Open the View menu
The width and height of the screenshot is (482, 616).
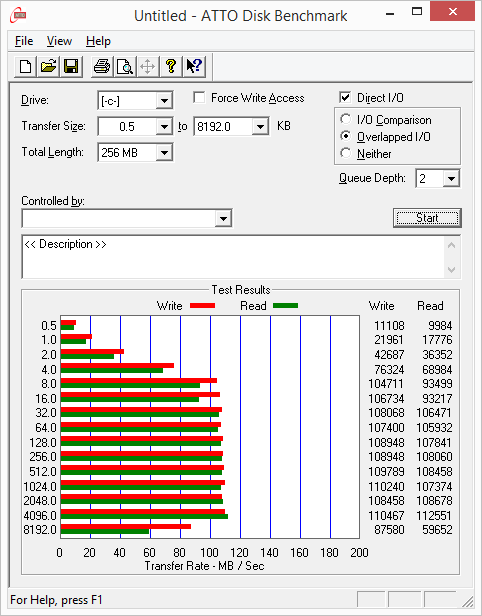[x=59, y=41]
